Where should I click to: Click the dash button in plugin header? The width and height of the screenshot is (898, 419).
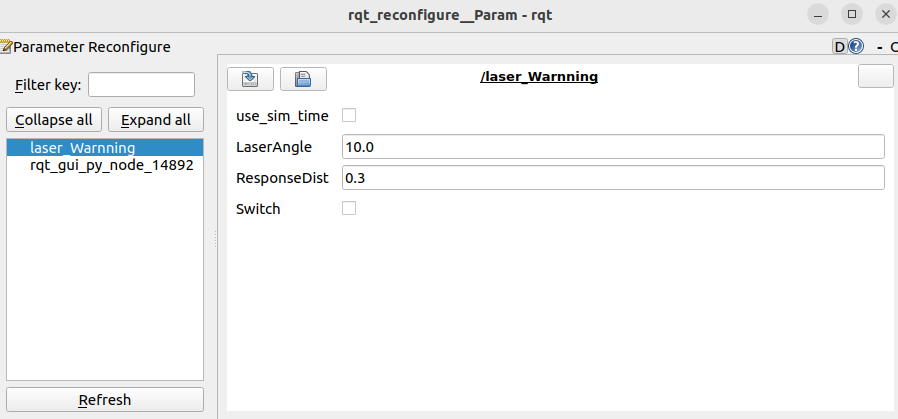tap(880, 48)
